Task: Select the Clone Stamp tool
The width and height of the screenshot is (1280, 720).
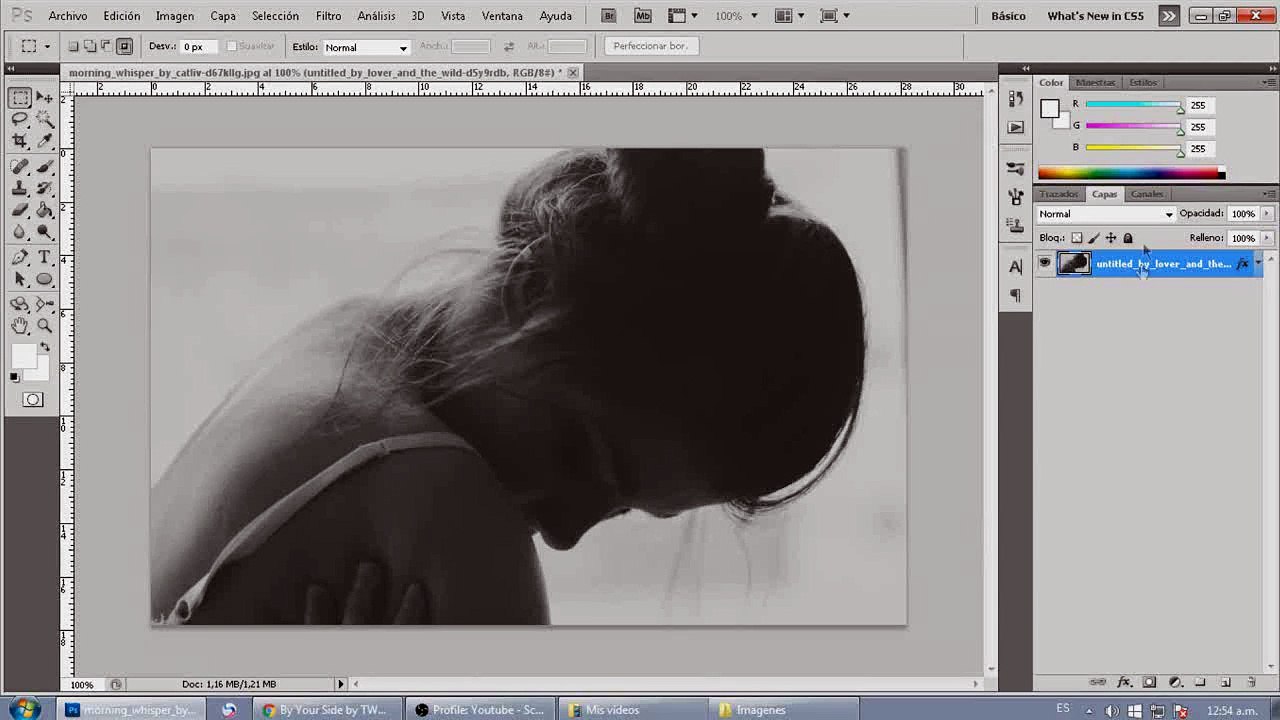Action: [20, 189]
